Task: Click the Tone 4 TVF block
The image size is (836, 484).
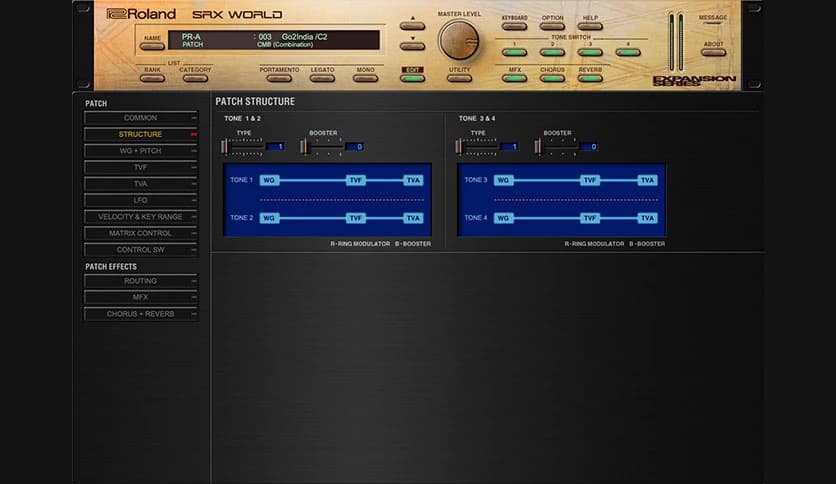Action: [590, 218]
